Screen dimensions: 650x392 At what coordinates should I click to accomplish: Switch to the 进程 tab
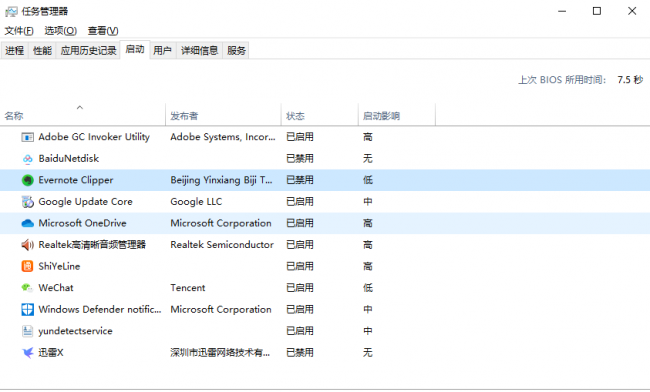(x=15, y=51)
